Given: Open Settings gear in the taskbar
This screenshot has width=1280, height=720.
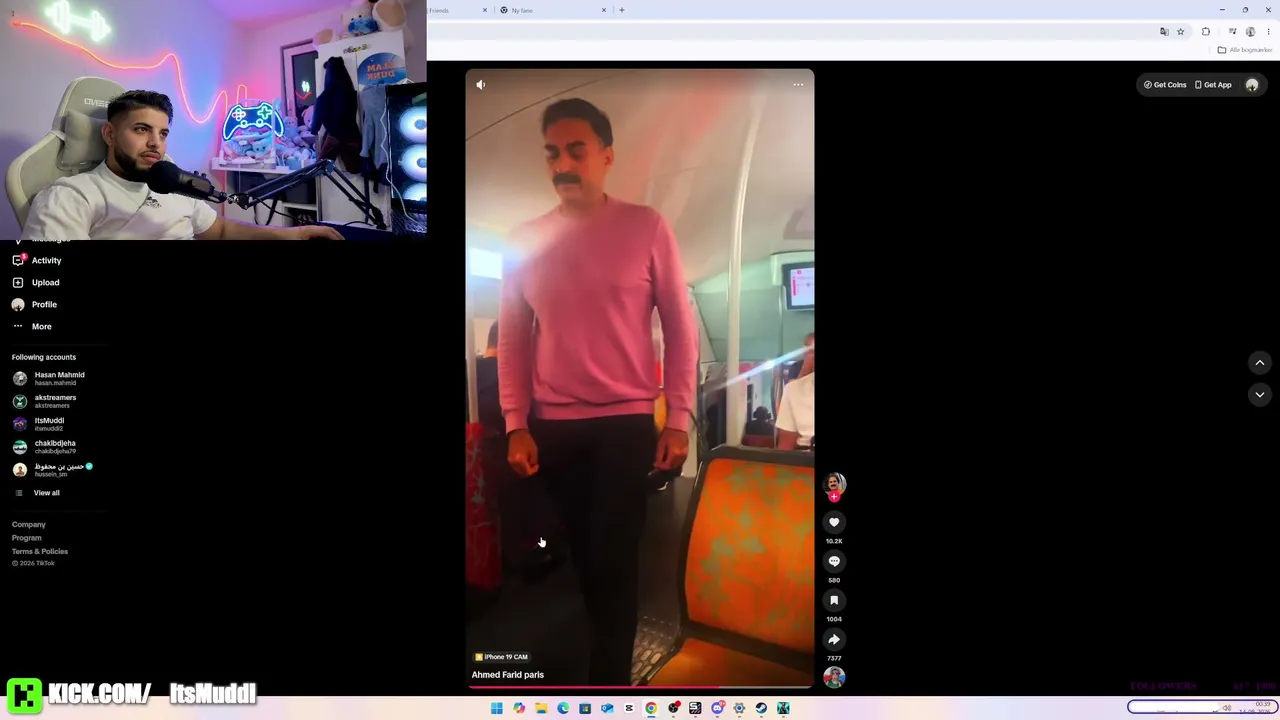Looking at the screenshot, I should coord(739,708).
